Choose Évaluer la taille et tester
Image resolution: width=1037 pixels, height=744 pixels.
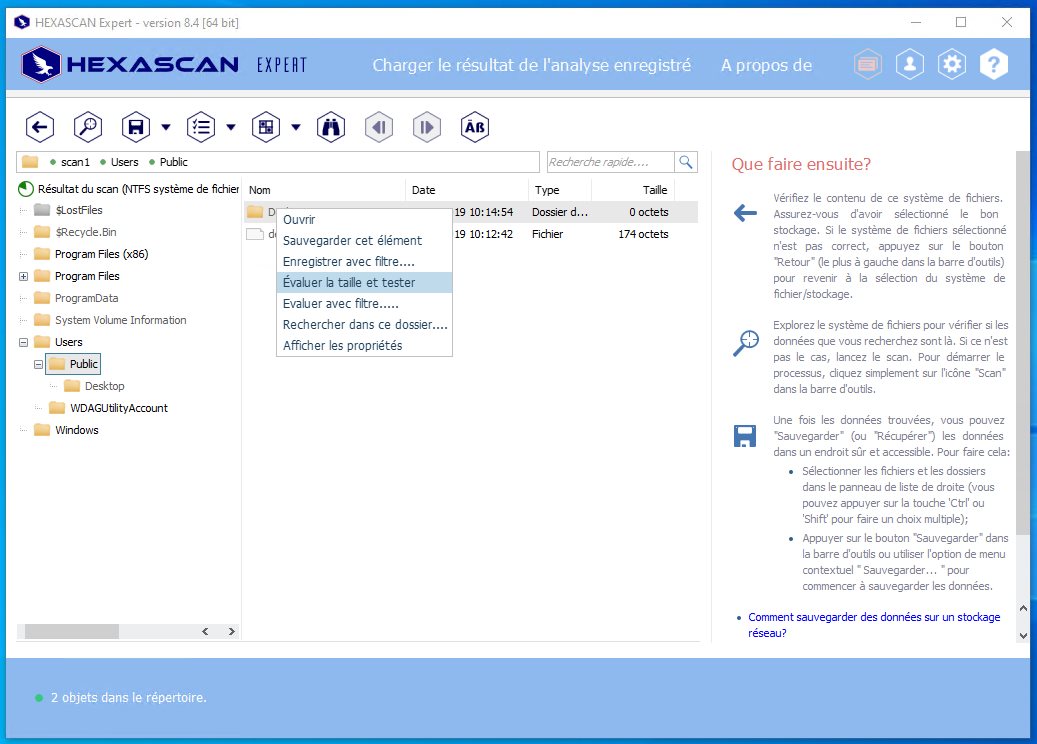coord(364,282)
